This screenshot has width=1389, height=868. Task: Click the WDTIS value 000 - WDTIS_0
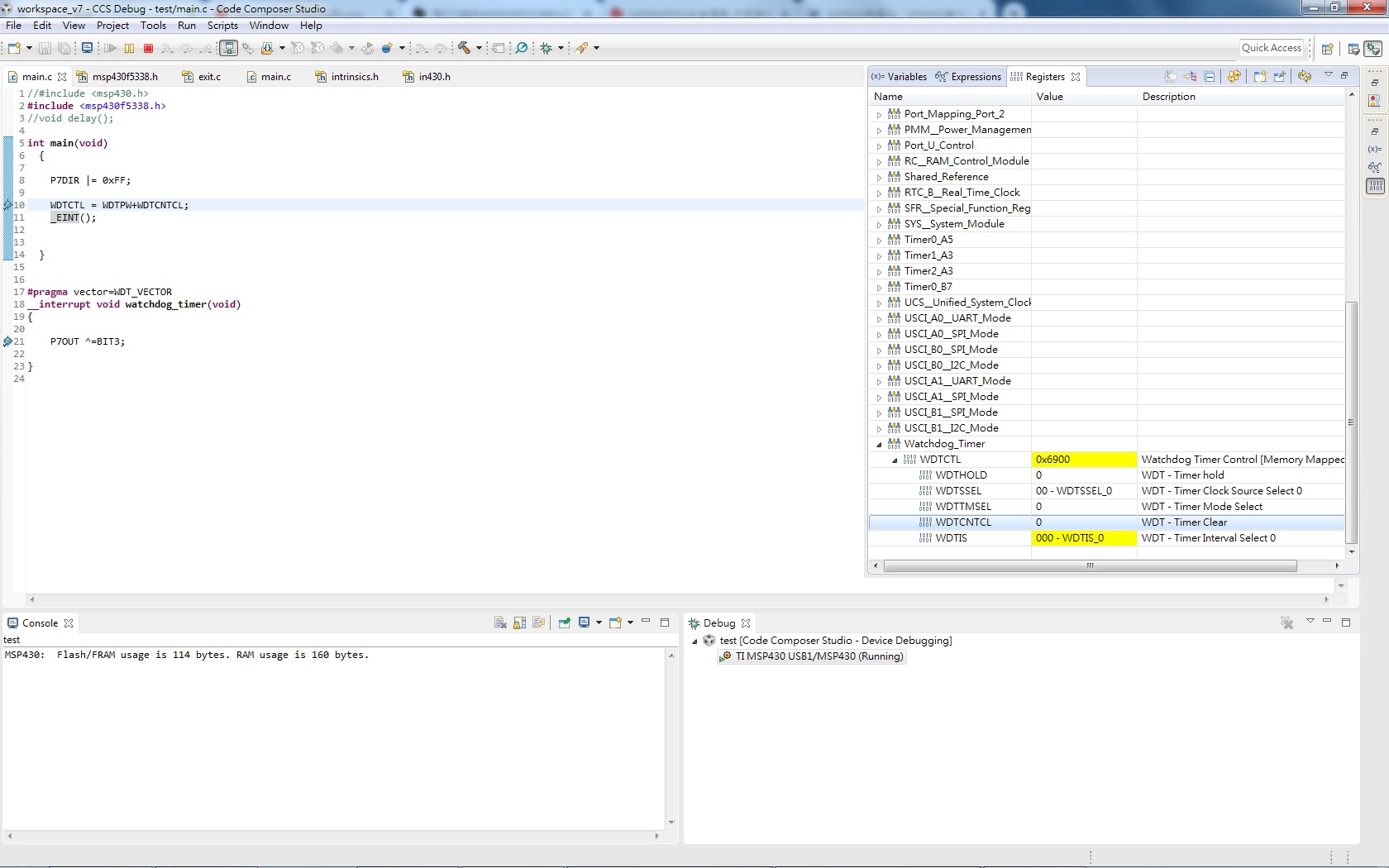coord(1084,538)
